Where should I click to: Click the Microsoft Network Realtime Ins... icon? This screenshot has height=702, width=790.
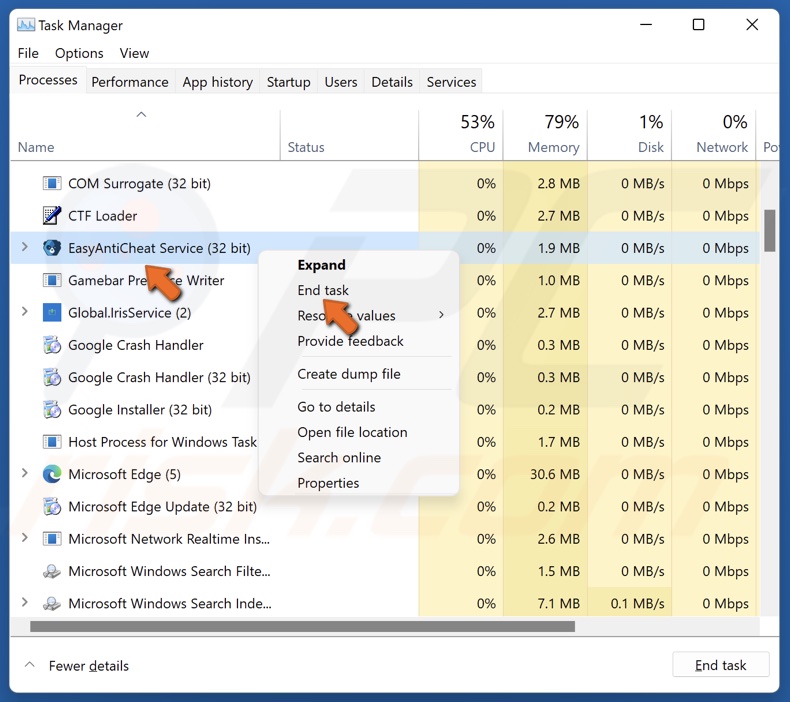coord(52,539)
